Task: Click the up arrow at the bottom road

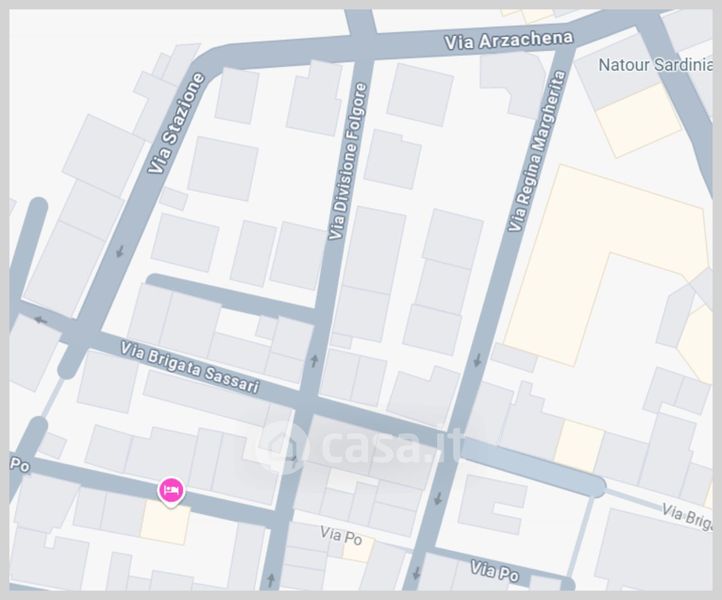Action: click(x=271, y=580)
